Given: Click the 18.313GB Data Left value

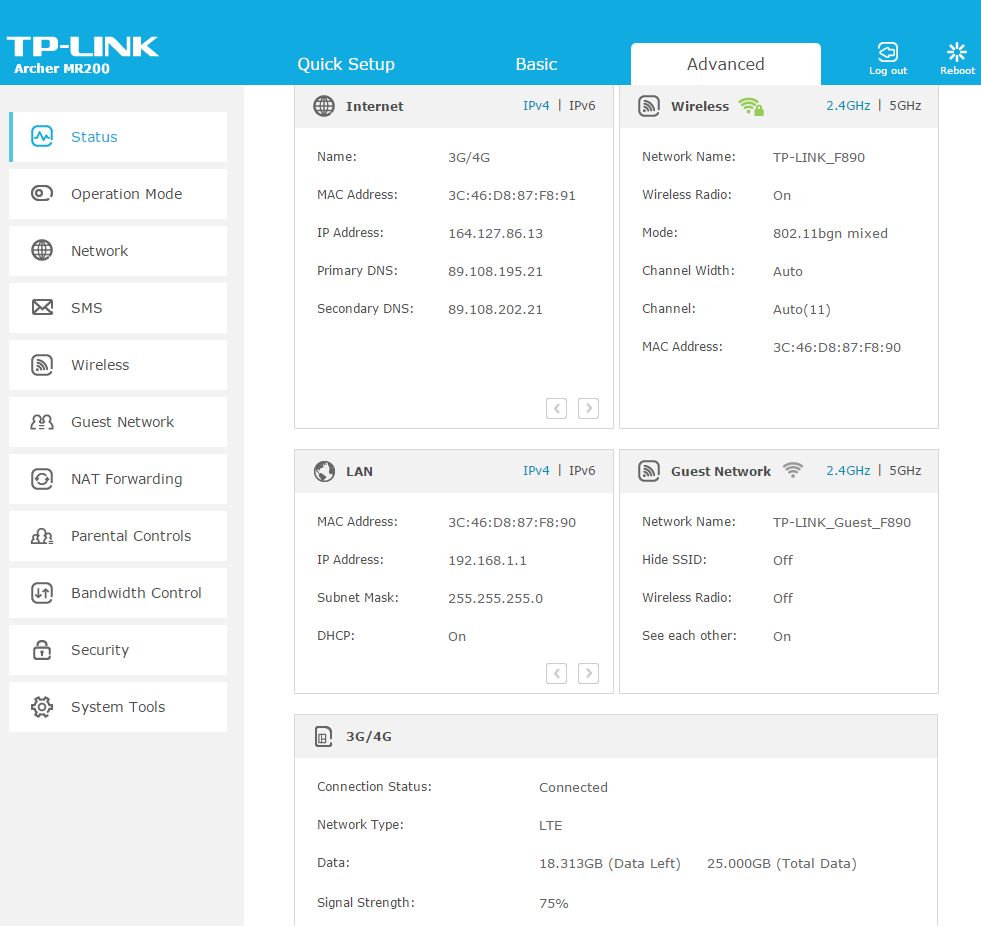Looking at the screenshot, I should pyautogui.click(x=609, y=863).
